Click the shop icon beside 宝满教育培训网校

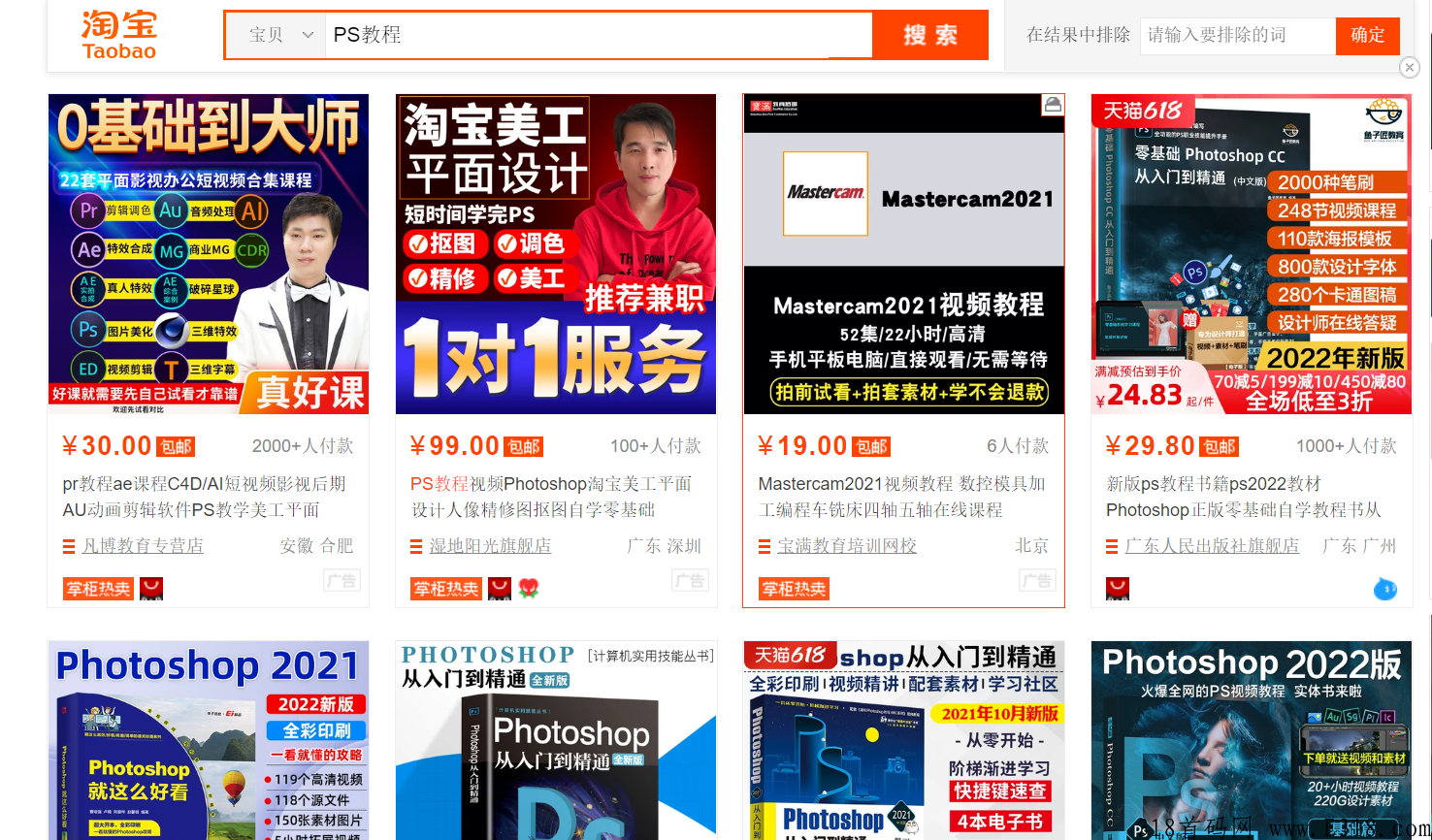point(765,547)
